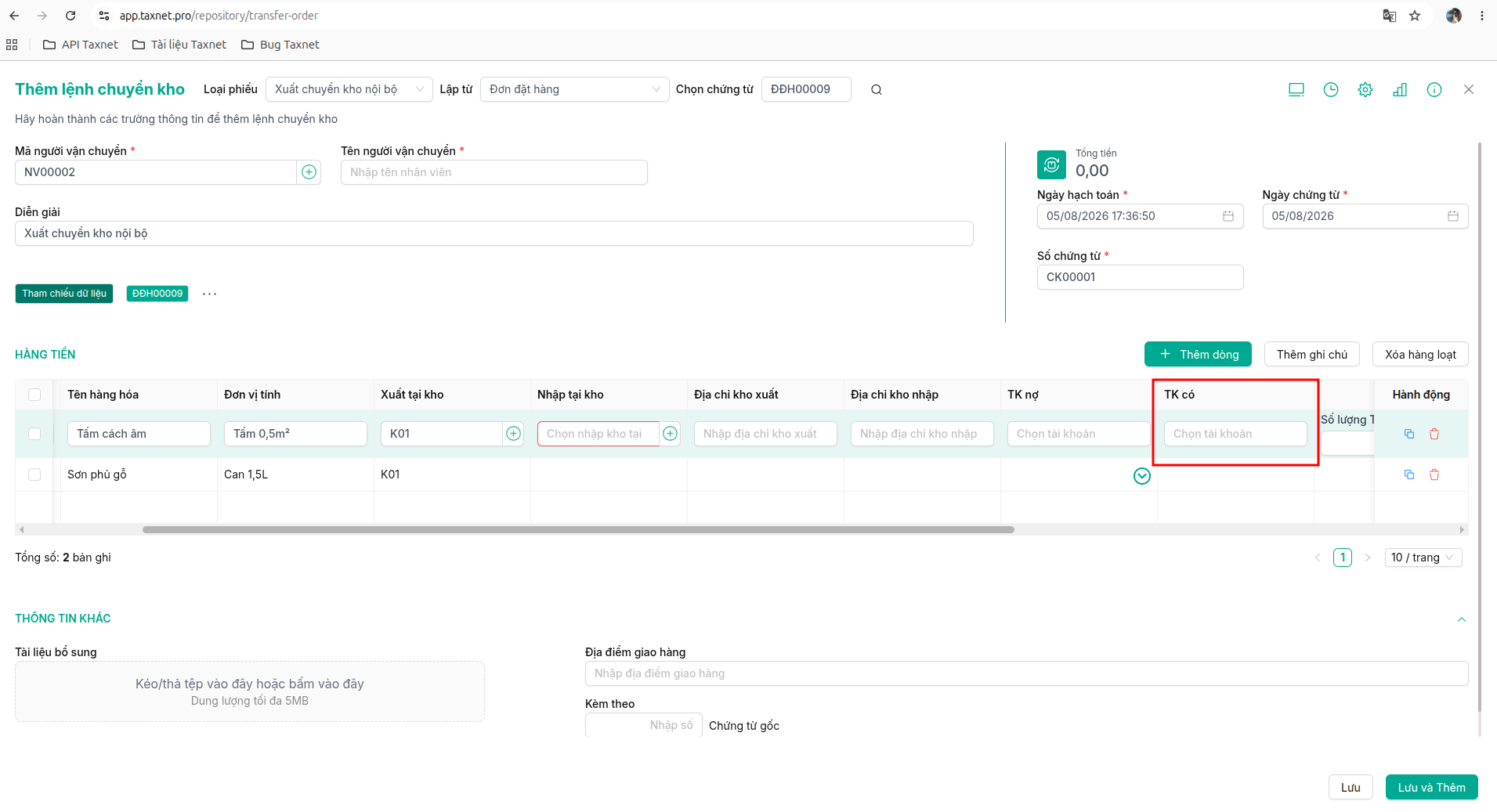Duplicate the Sơn phủ gỗ row

click(x=1409, y=475)
